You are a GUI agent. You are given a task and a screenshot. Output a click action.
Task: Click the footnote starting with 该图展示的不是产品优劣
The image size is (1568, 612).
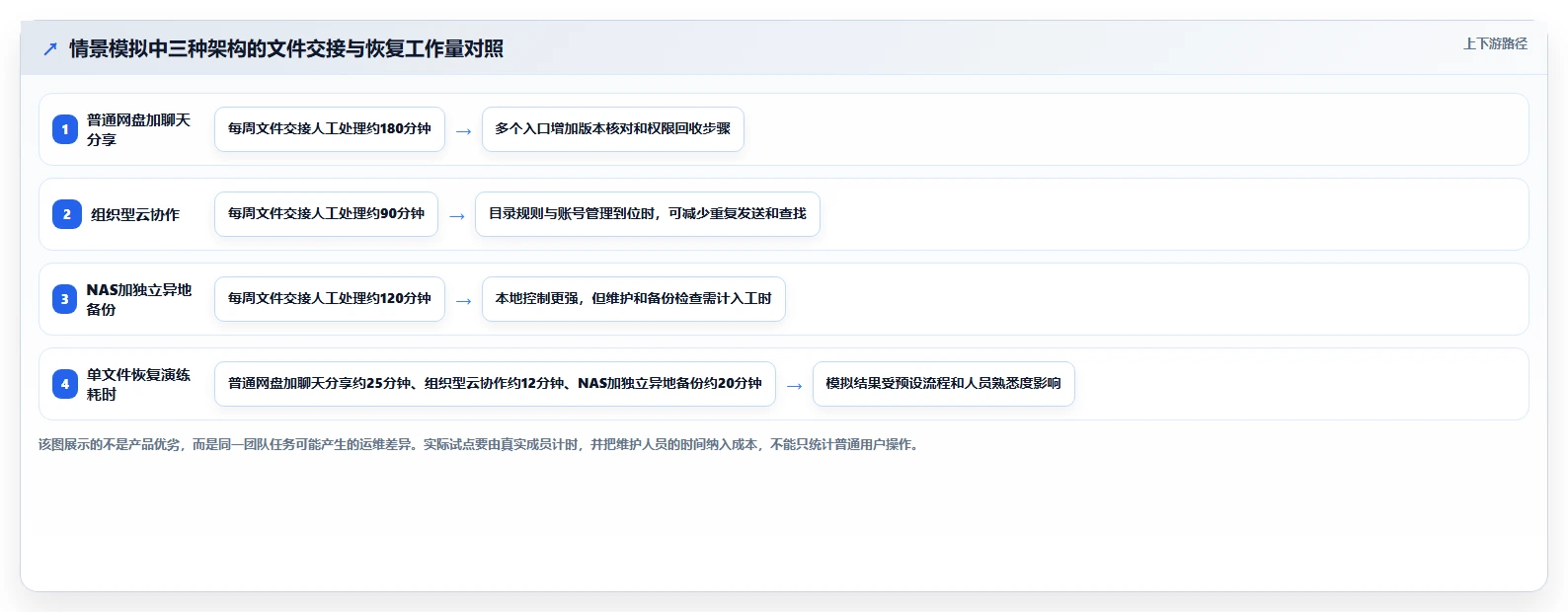(480, 445)
